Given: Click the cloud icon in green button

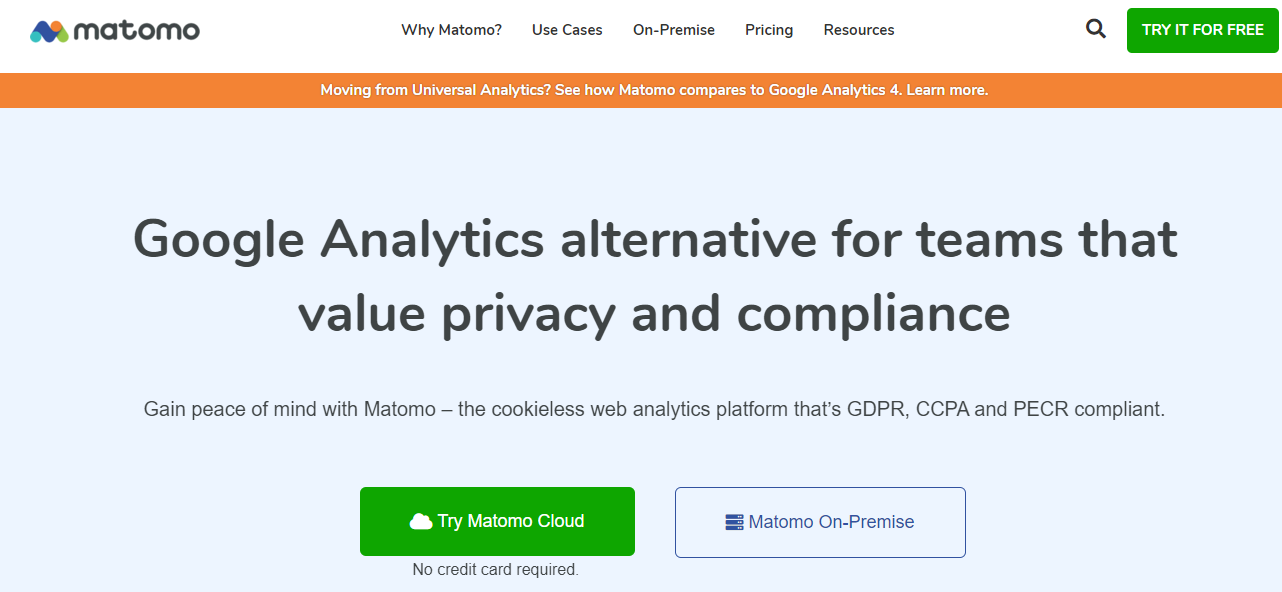Looking at the screenshot, I should 421,521.
